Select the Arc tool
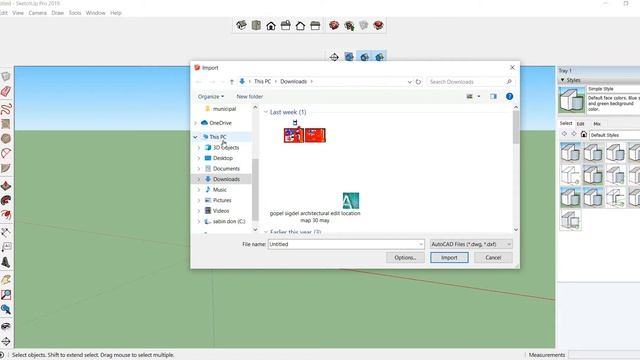This screenshot has width=640, height=360. tap(6, 153)
